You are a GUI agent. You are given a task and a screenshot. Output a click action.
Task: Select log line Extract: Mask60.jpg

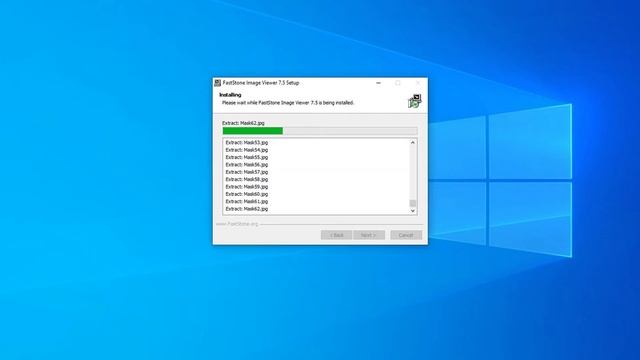[x=247, y=194]
